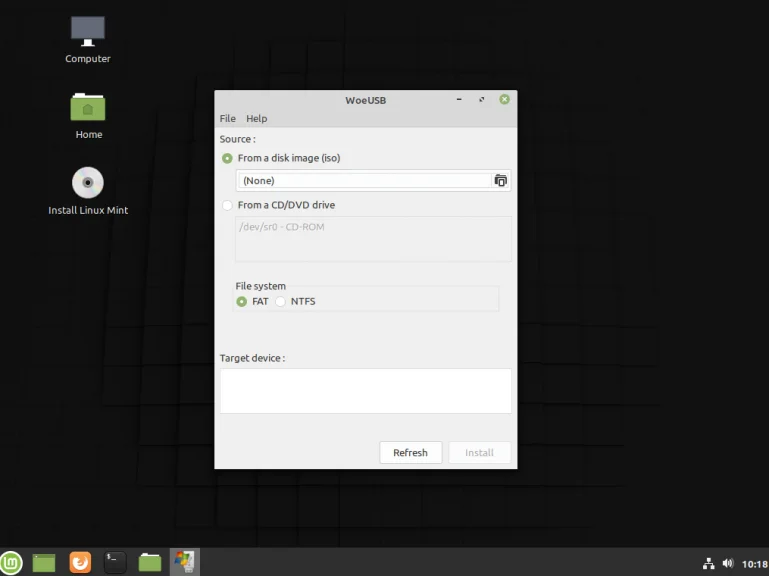The height and width of the screenshot is (576, 769).
Task: Open the Help menu
Action: click(x=256, y=118)
